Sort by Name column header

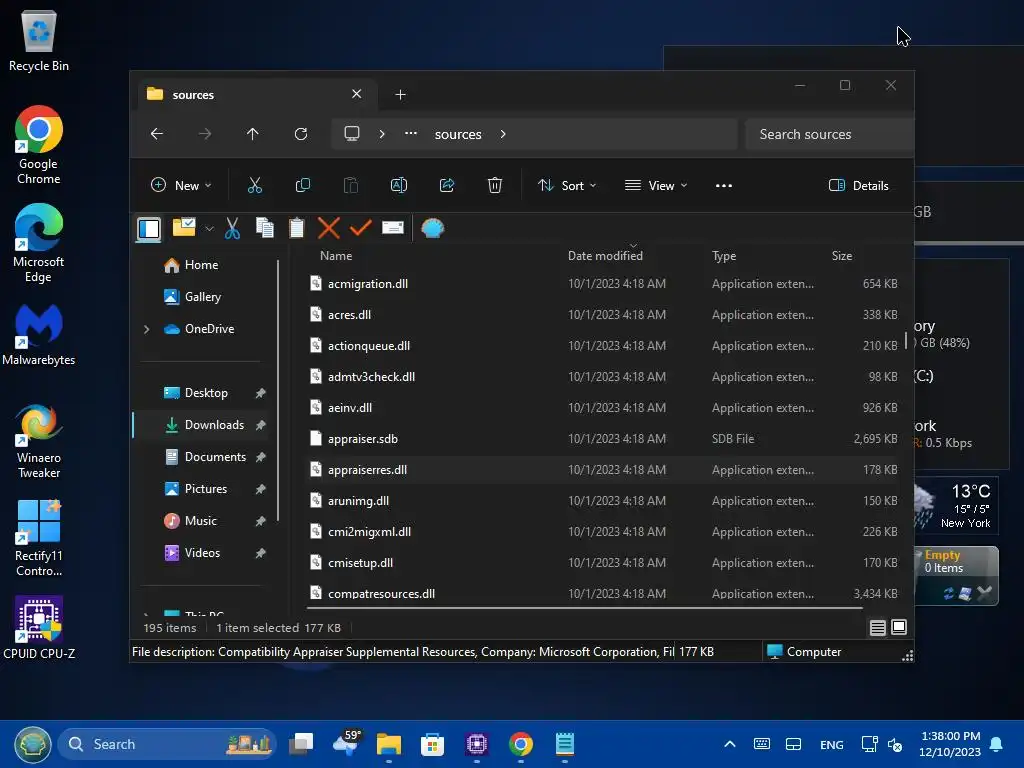point(336,256)
